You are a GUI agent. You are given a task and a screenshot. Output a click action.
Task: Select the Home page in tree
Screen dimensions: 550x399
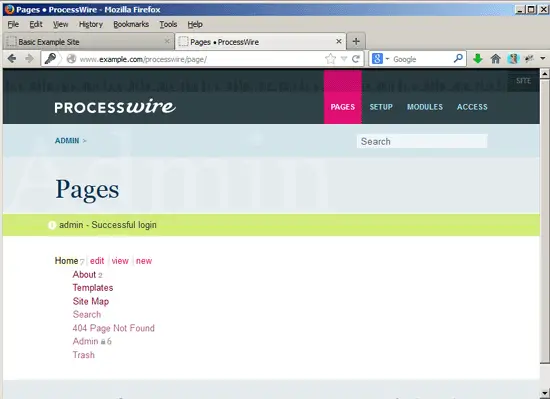66,261
